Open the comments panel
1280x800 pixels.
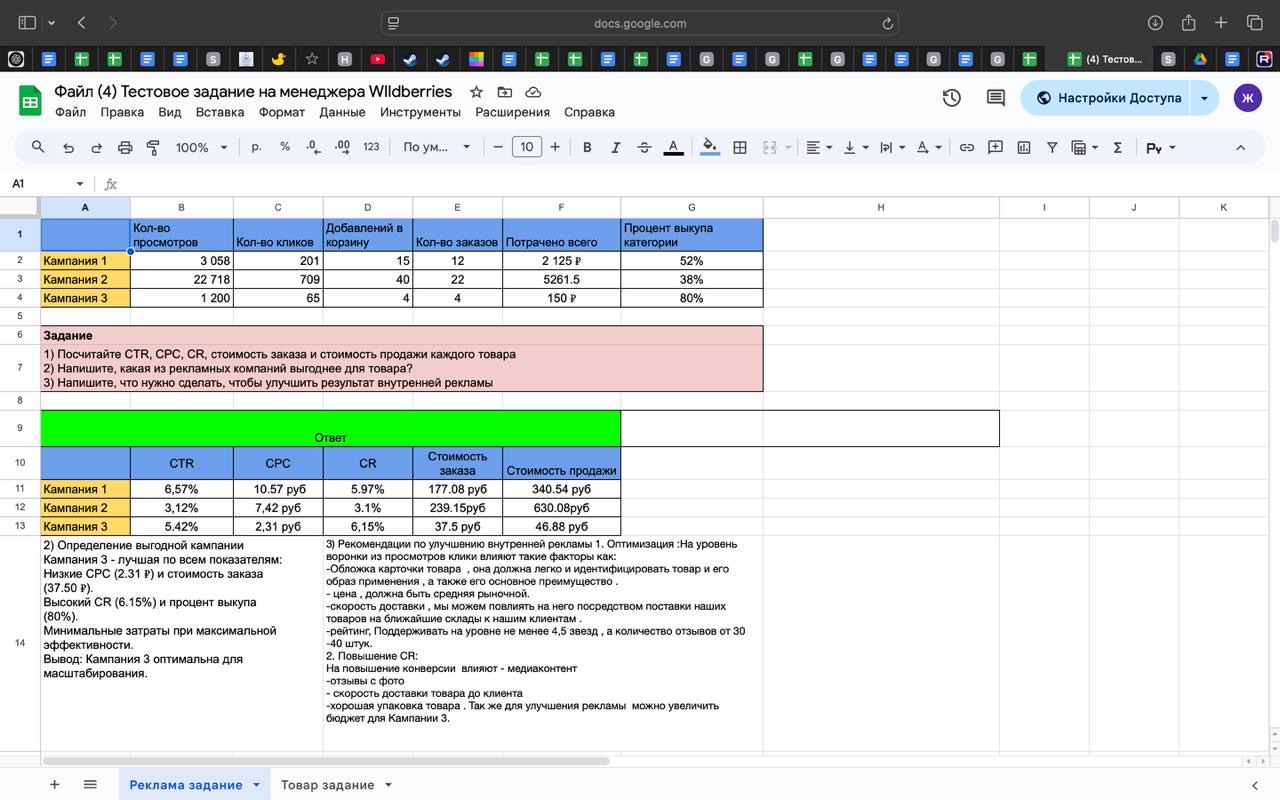[996, 98]
